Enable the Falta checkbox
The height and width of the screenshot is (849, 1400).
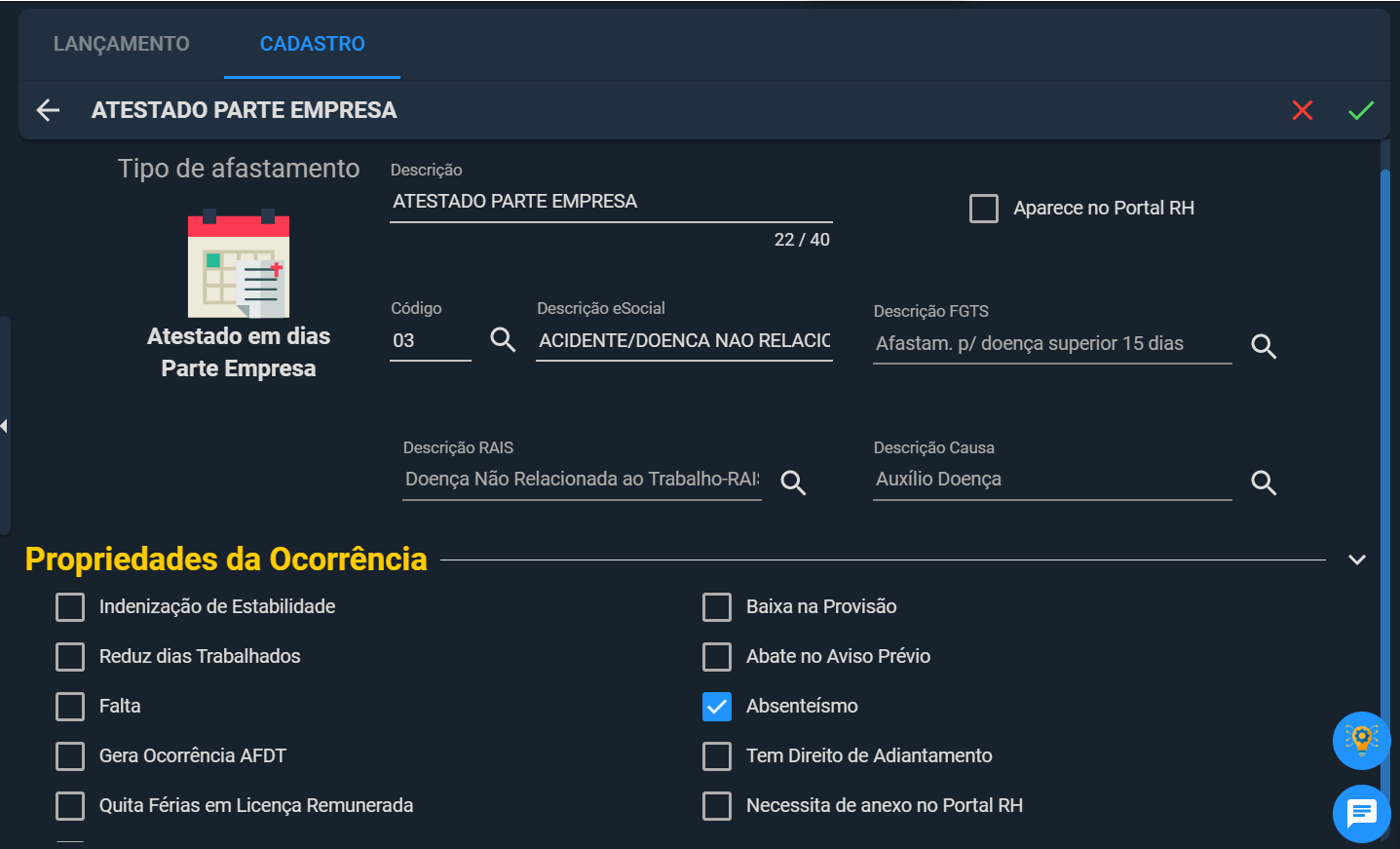[70, 706]
